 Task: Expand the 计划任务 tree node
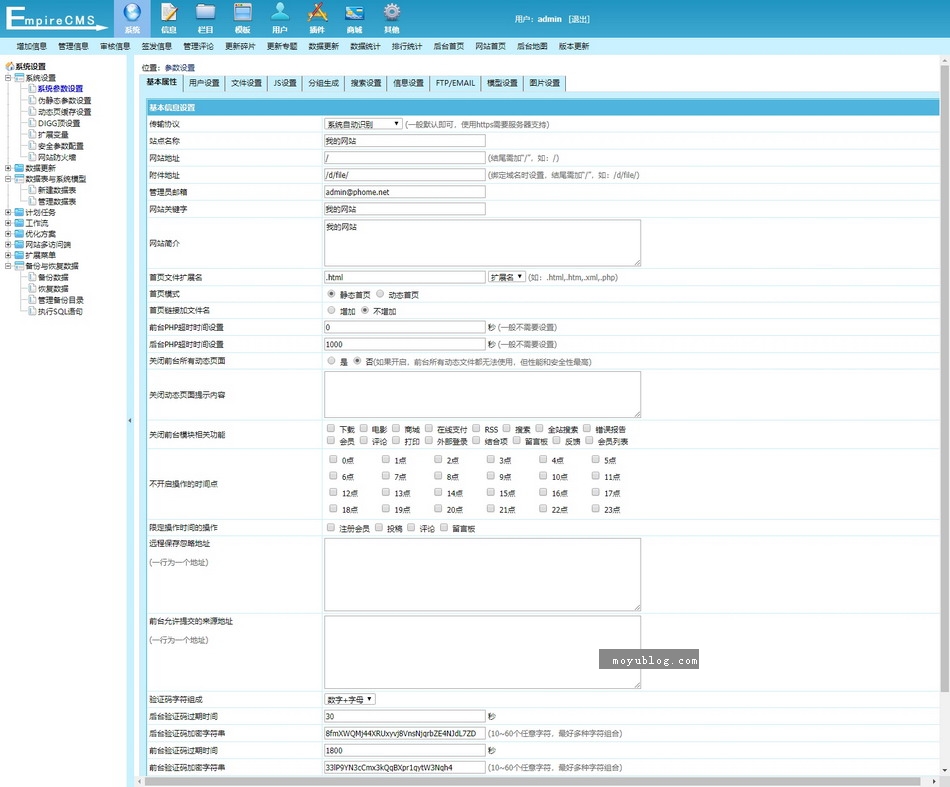click(x=8, y=212)
